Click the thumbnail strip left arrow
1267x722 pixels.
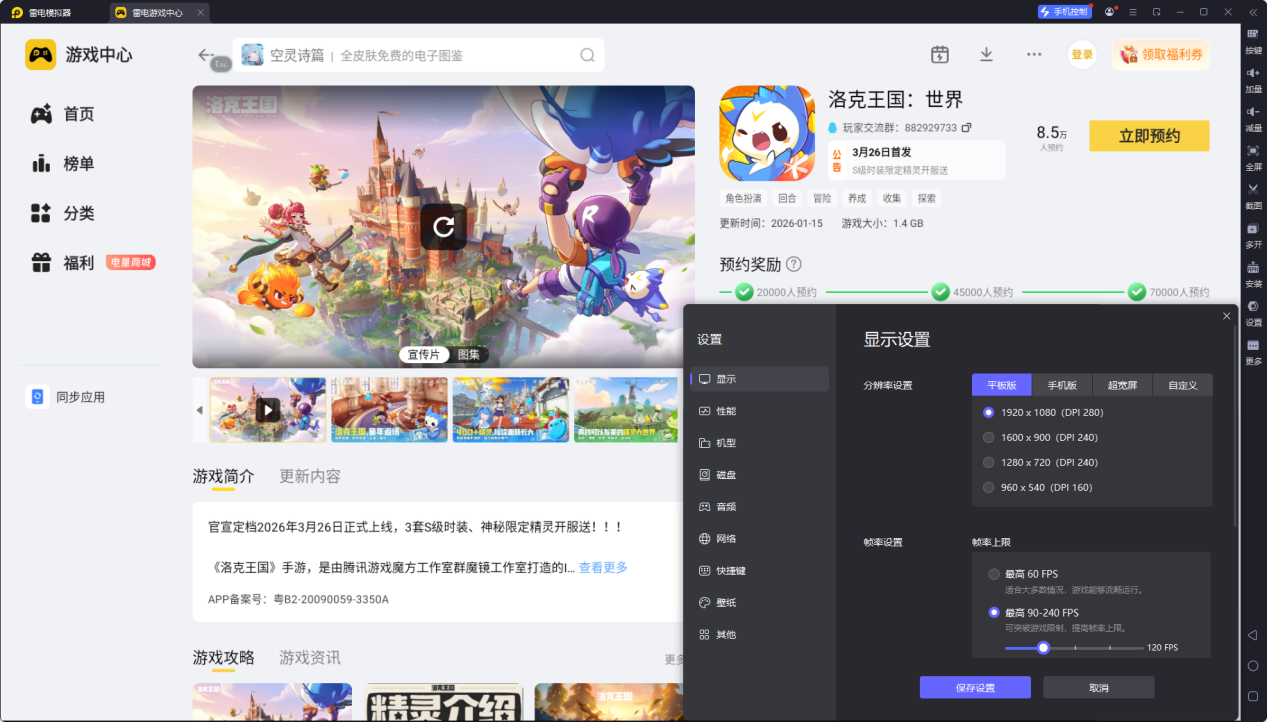click(x=199, y=410)
